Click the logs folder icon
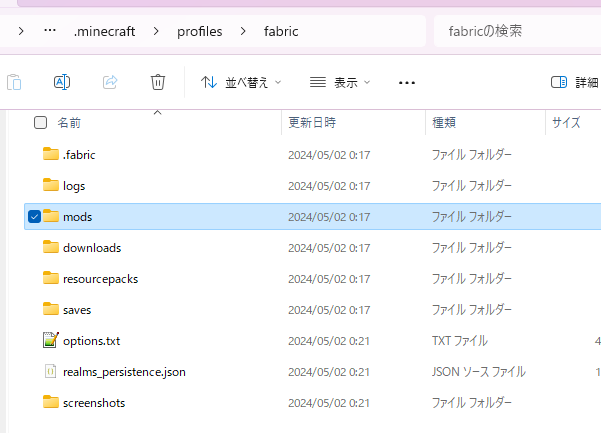This screenshot has height=433, width=601. pyautogui.click(x=51, y=185)
